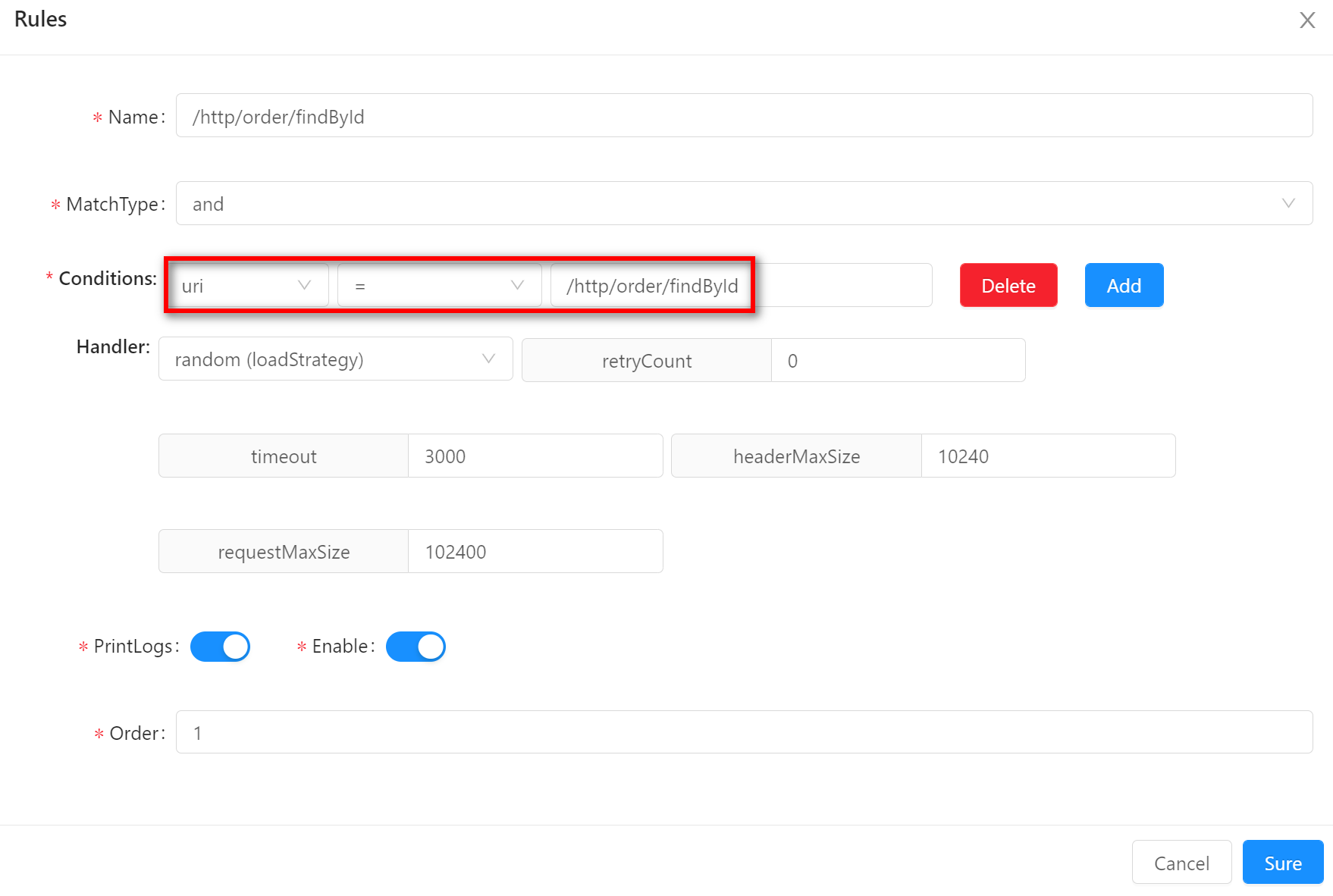Image resolution: width=1333 pixels, height=896 pixels.
Task: Click the chevron icon in the Handler dropdown
Action: [488, 359]
